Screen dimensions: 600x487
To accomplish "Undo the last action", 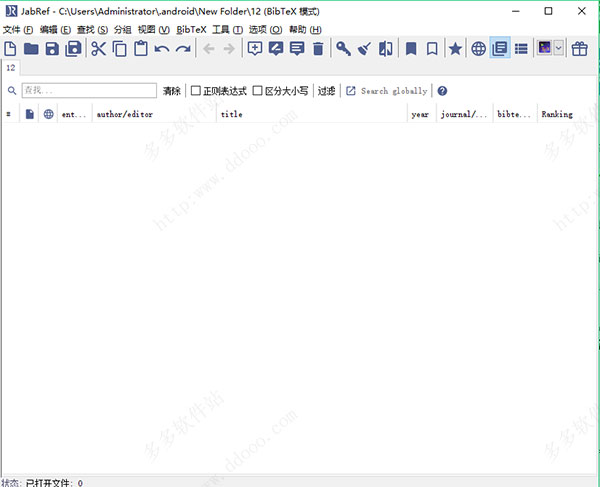I will pos(162,49).
